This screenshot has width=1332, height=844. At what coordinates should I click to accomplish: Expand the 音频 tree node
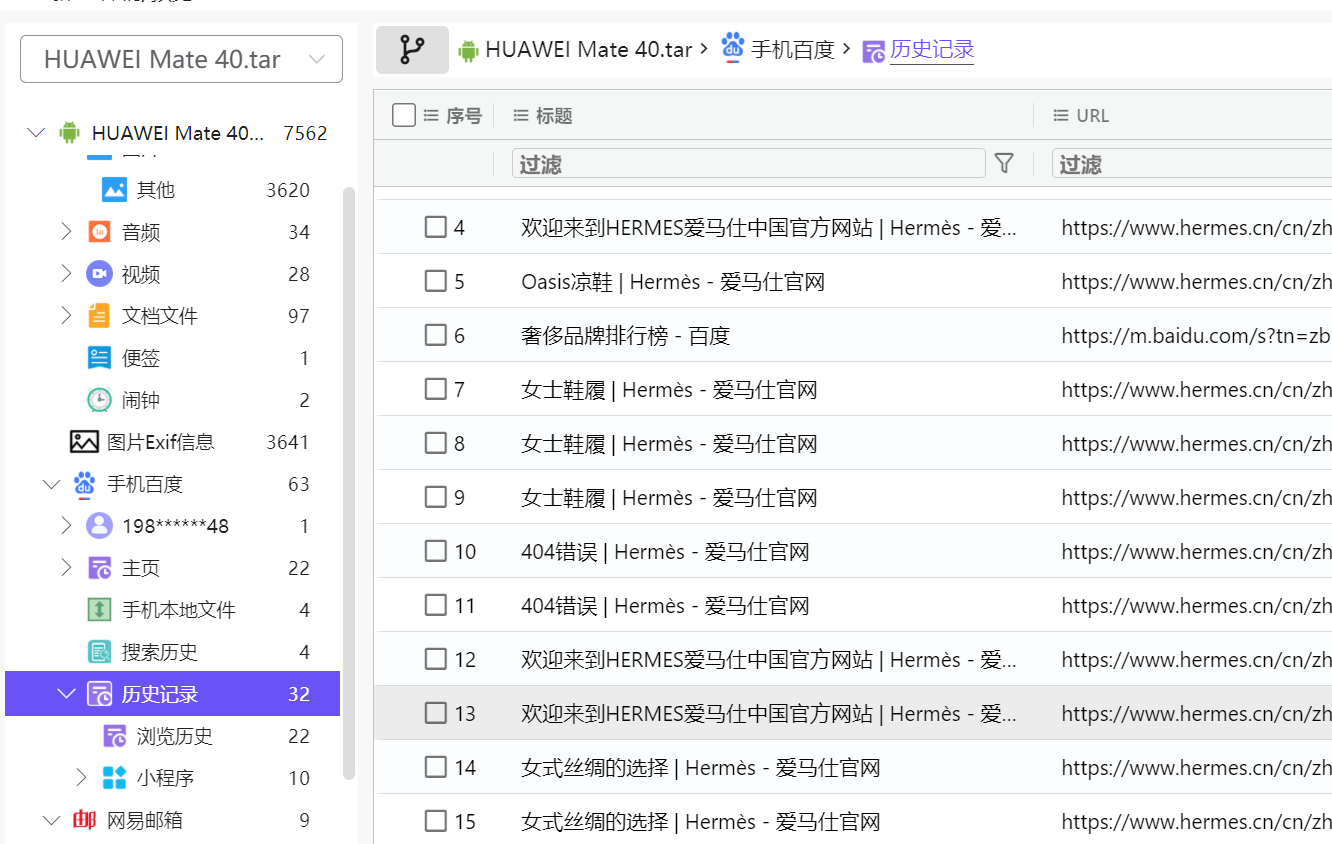pyautogui.click(x=66, y=232)
